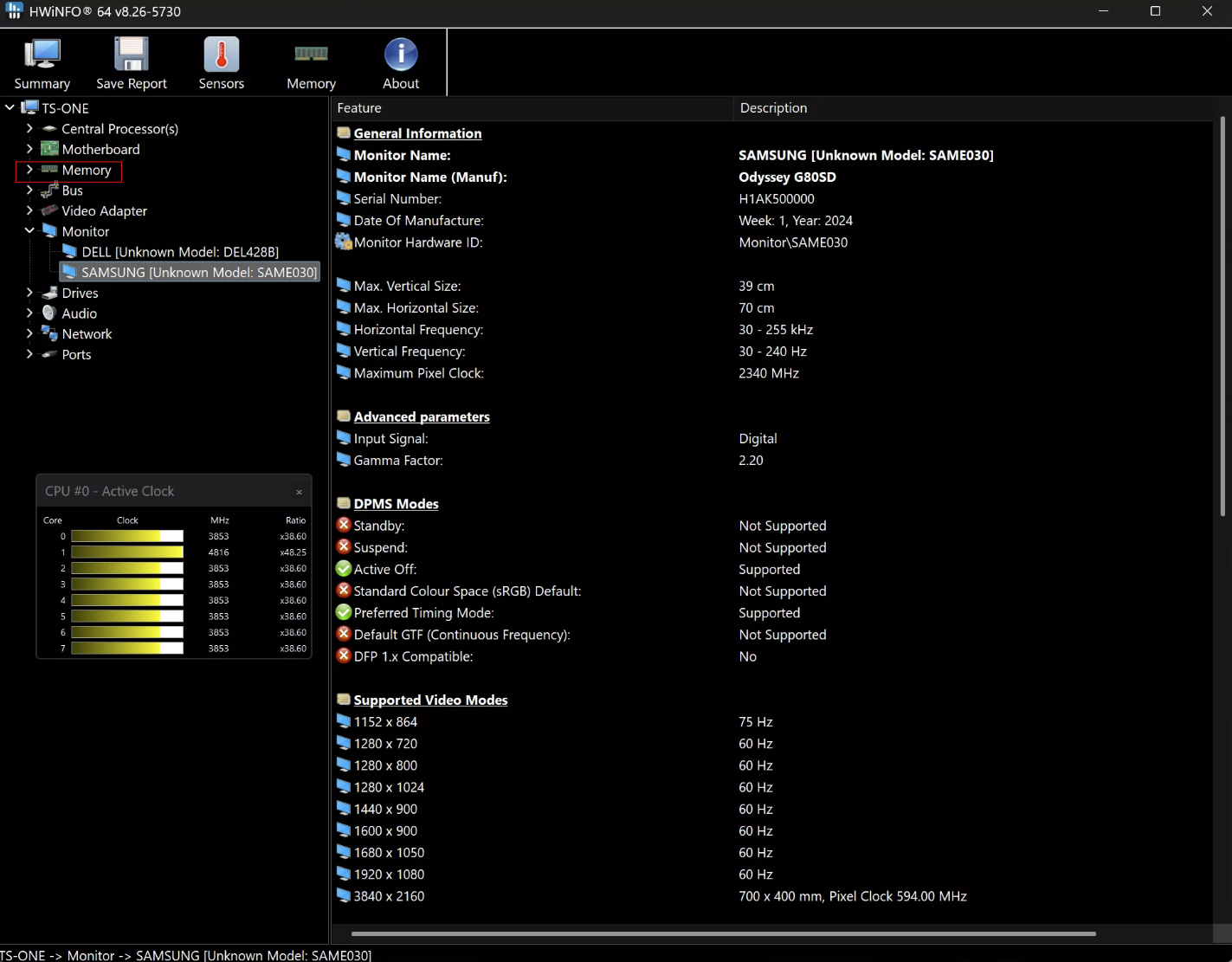Click the Advanced parameters heading

coord(422,416)
